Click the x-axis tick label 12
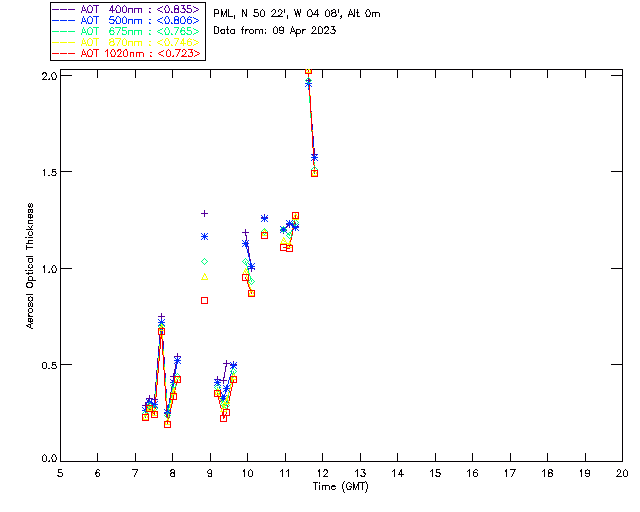The image size is (640, 512). point(322,473)
